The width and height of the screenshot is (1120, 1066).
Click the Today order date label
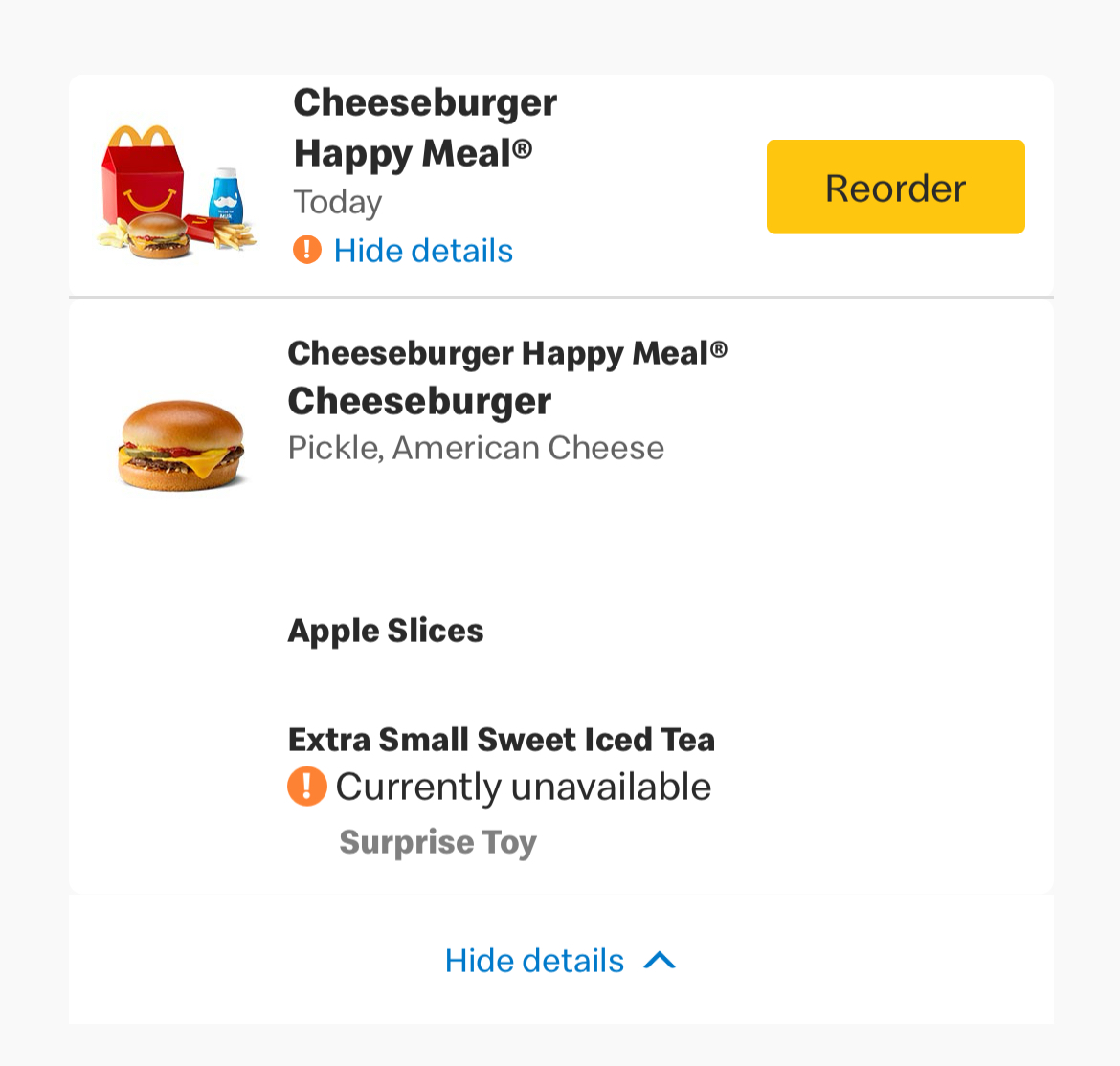click(338, 202)
